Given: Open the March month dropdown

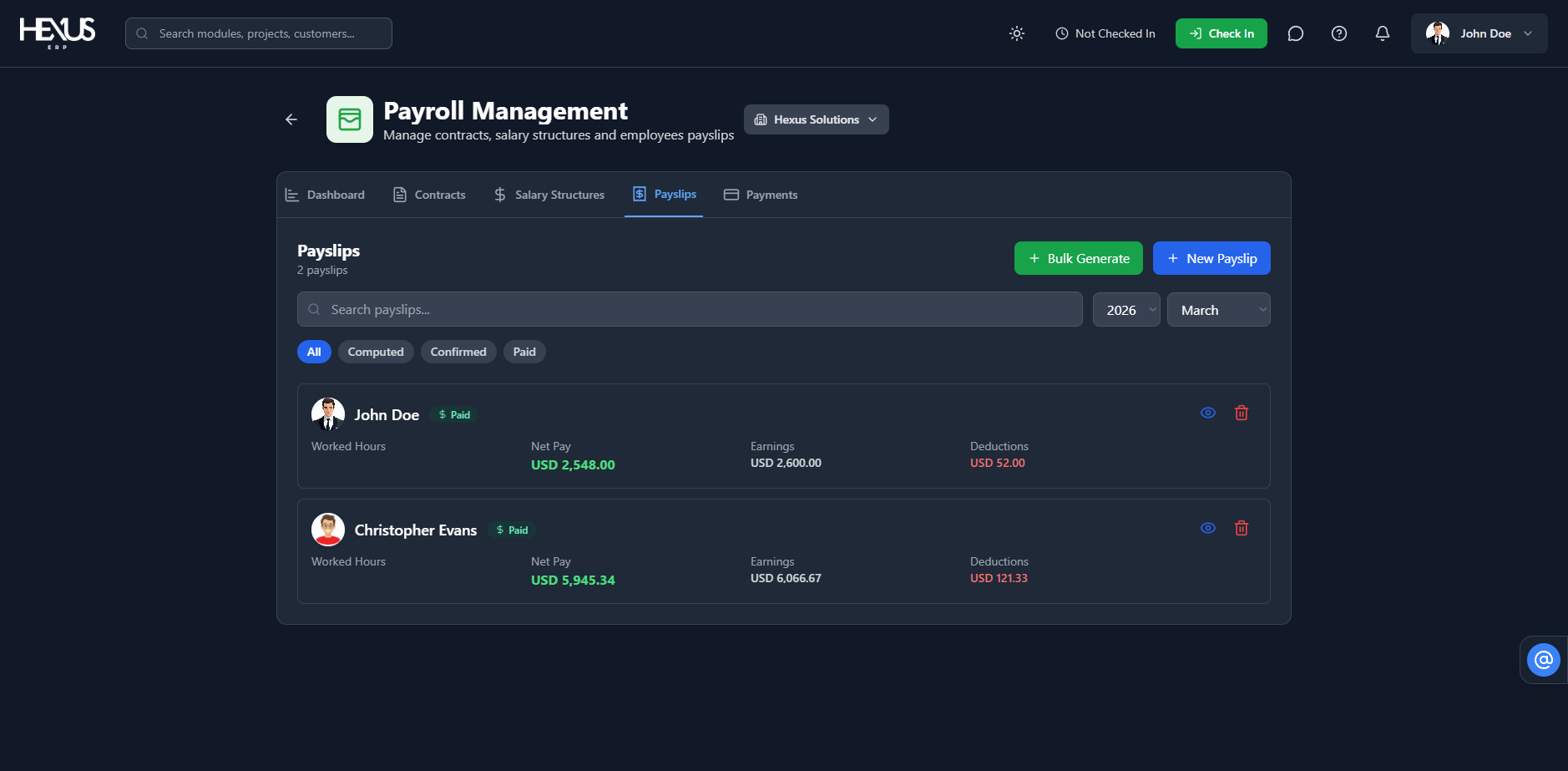Looking at the screenshot, I should [x=1219, y=310].
